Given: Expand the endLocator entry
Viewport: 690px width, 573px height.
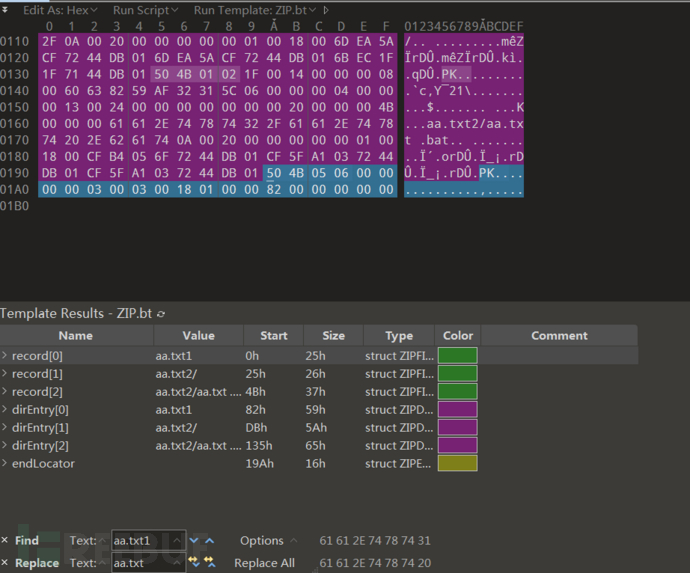Looking at the screenshot, I should [5, 463].
